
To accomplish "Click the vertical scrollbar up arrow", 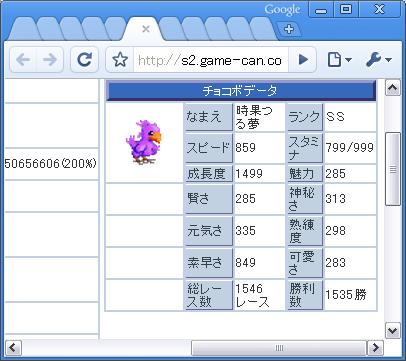I will [x=393, y=88].
